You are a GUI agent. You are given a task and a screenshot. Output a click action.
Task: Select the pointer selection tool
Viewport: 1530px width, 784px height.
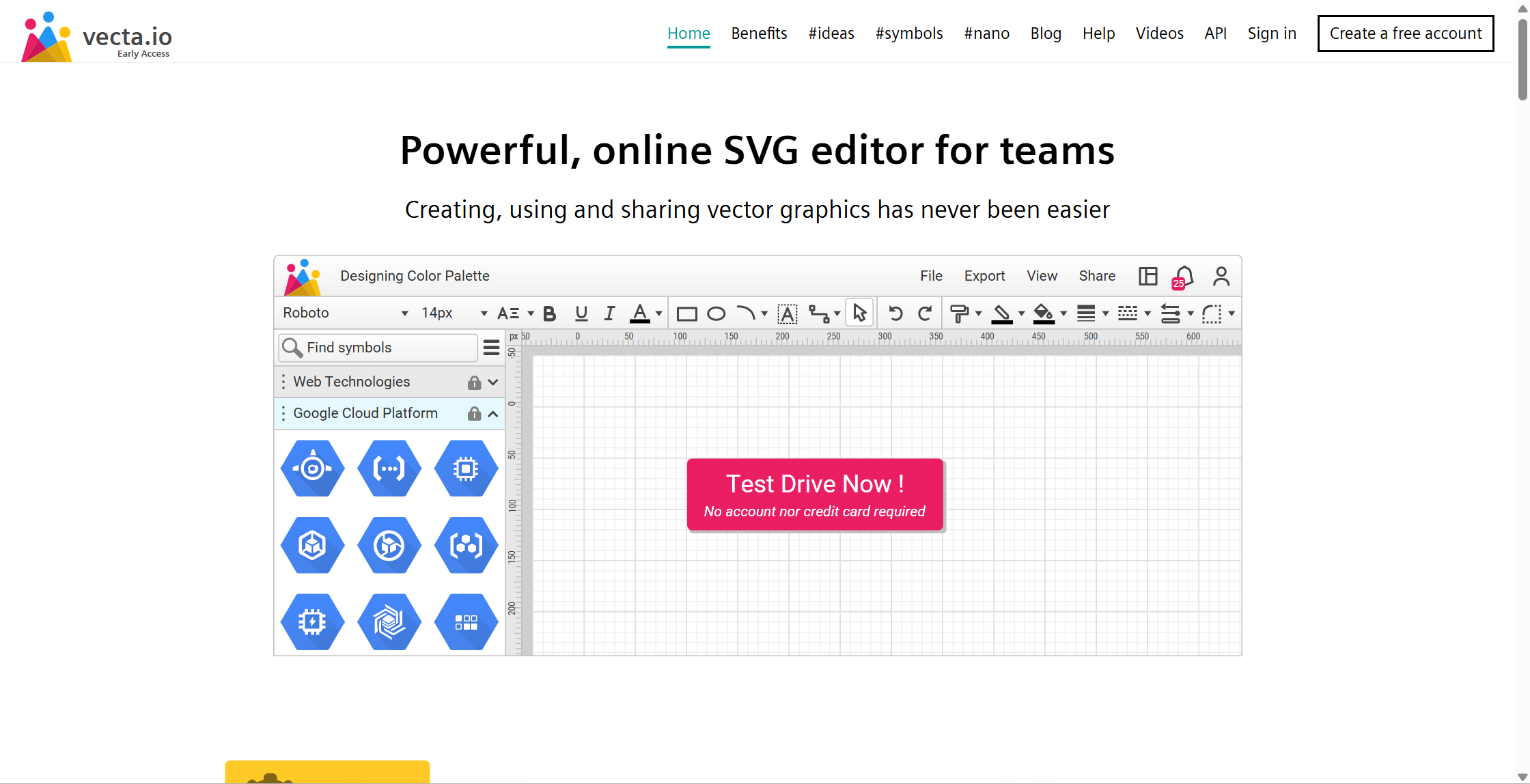pos(859,313)
